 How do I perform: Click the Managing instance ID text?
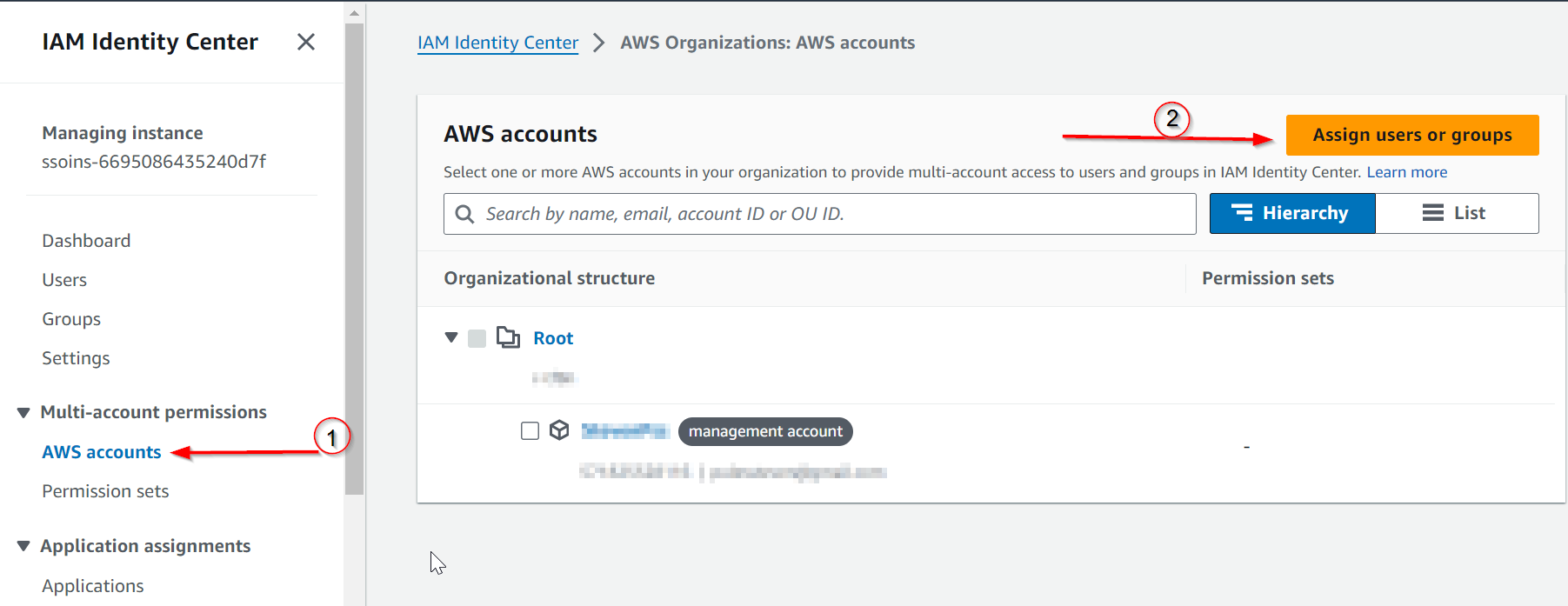coord(154,162)
